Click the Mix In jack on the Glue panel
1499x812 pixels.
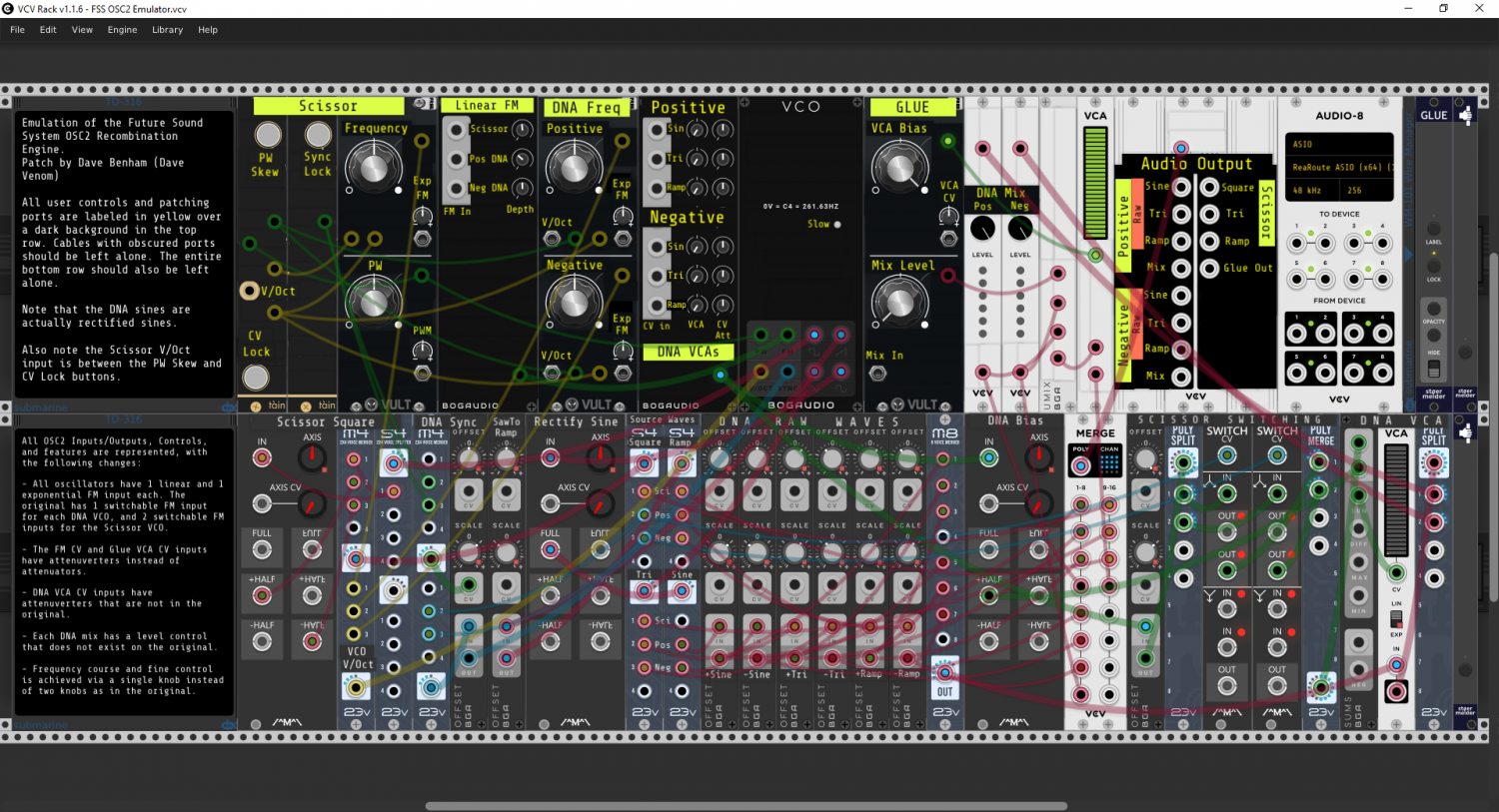tap(878, 374)
